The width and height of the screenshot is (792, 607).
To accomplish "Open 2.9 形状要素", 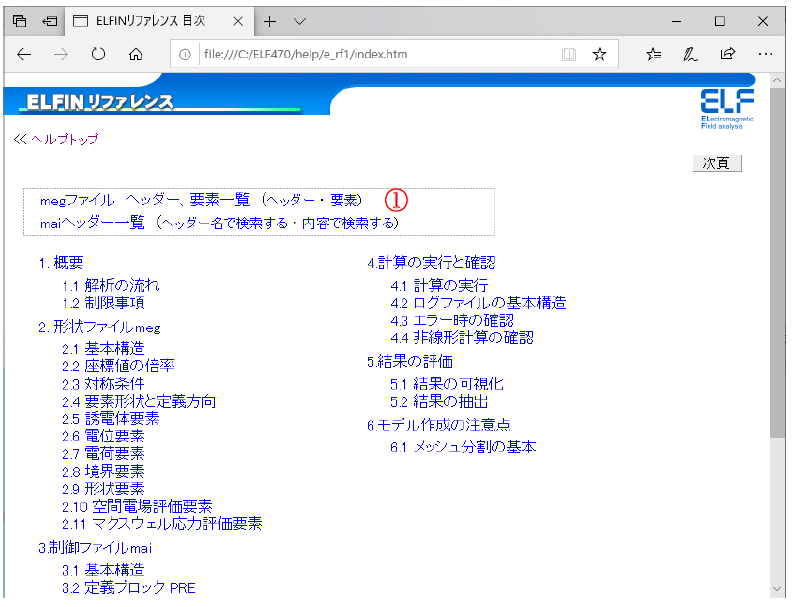I will (104, 489).
